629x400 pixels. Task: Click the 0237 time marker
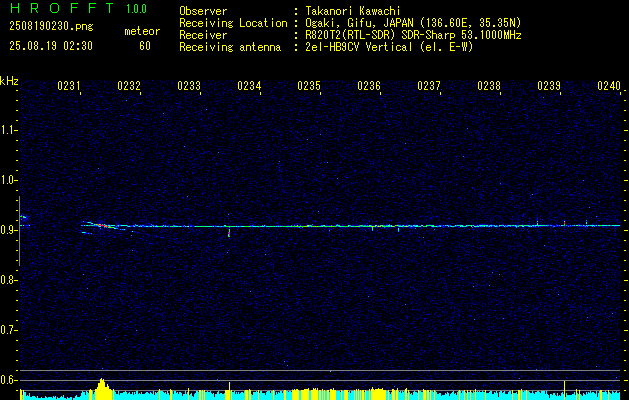pyautogui.click(x=429, y=86)
